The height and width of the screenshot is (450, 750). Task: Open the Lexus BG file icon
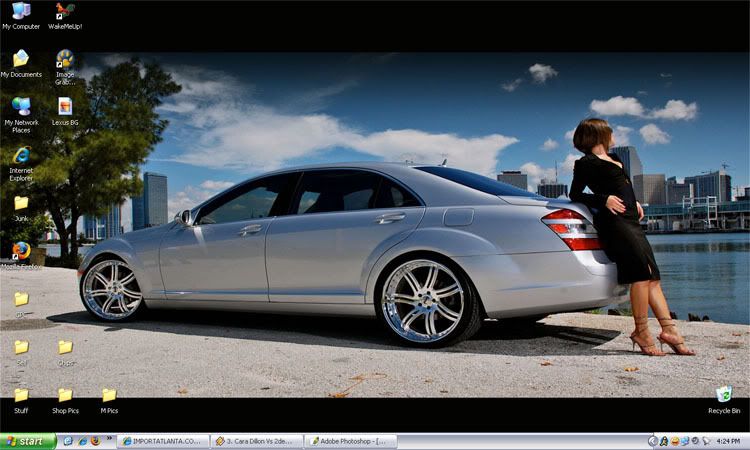point(65,106)
